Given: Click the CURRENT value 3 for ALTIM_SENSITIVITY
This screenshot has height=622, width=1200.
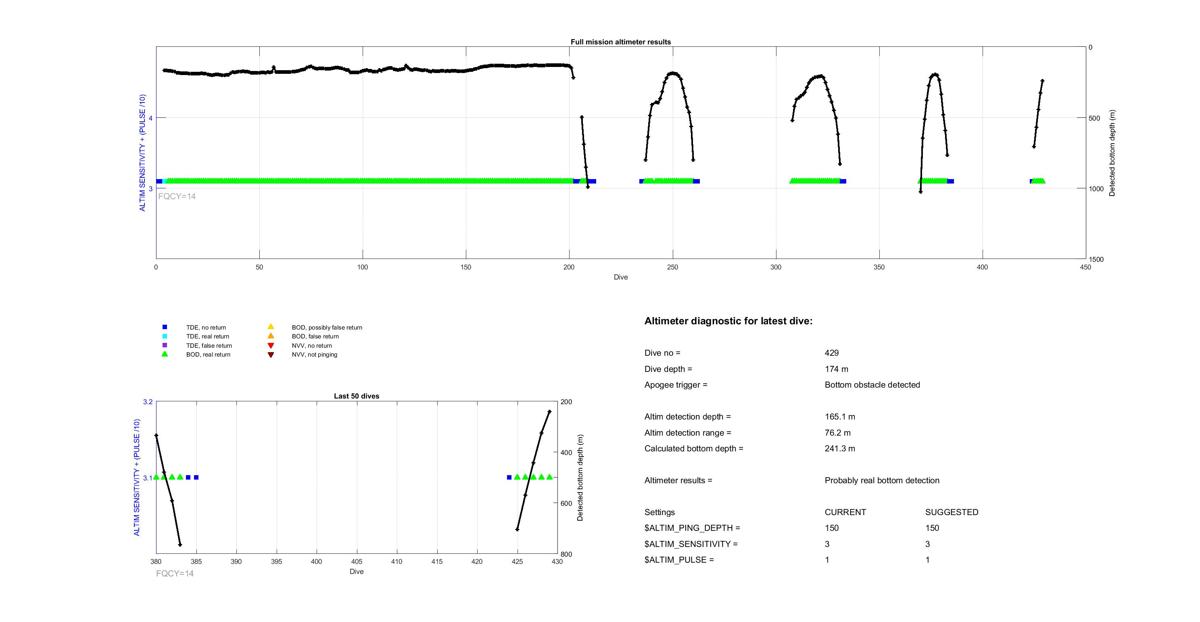Looking at the screenshot, I should tap(828, 544).
